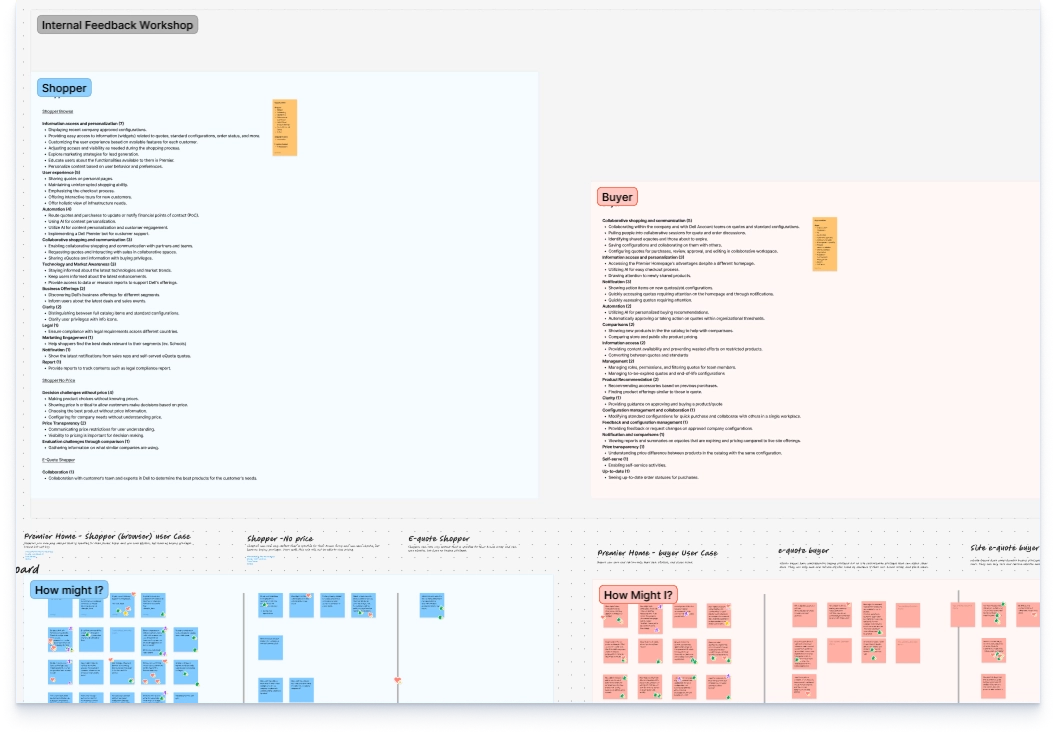Click "Collaboration (1)" heading under E-Quote Shopper
The image size is (1056, 735).
click(58, 472)
